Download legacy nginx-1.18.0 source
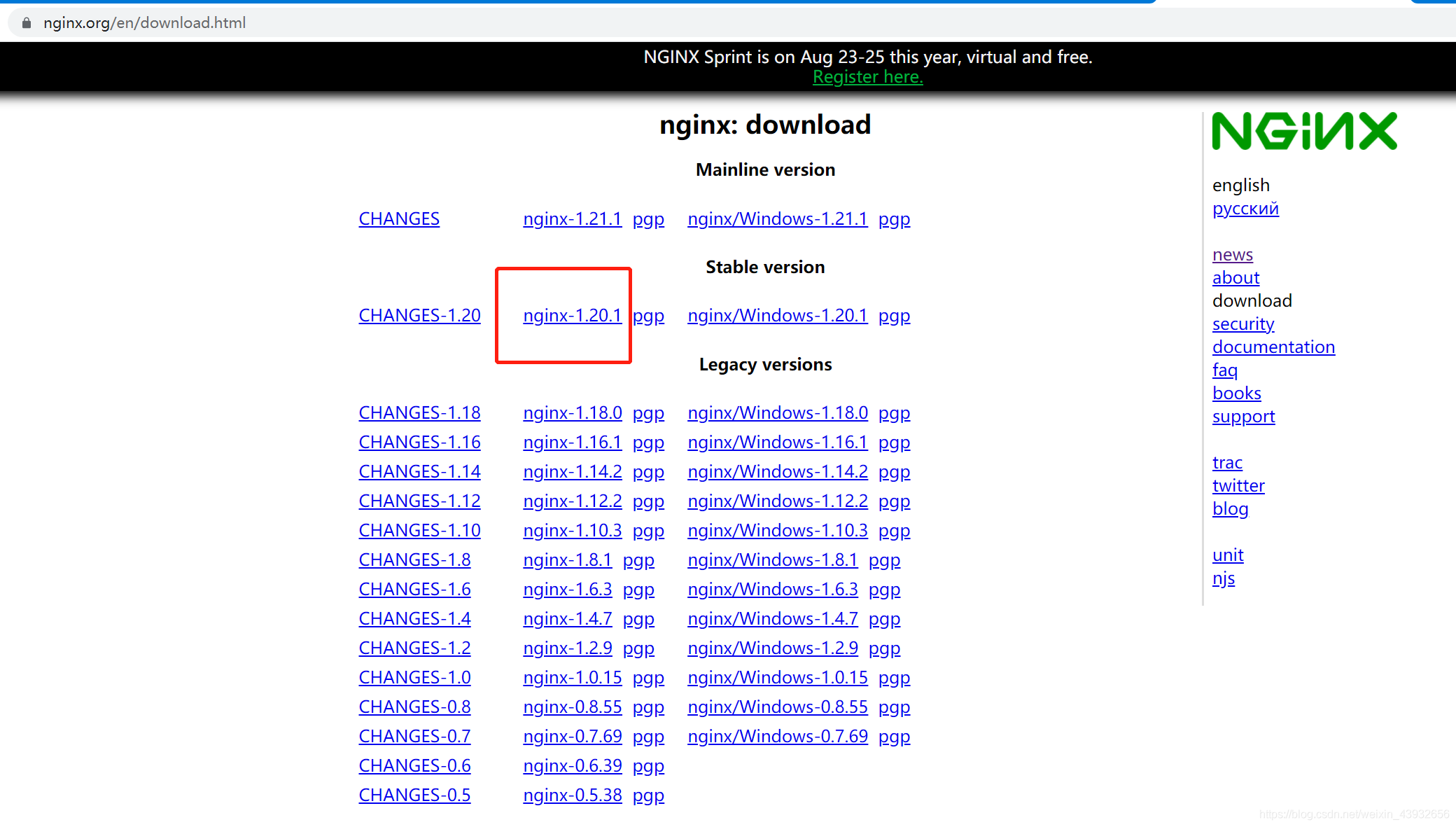Screen dimensions: 1456x827 coord(572,412)
